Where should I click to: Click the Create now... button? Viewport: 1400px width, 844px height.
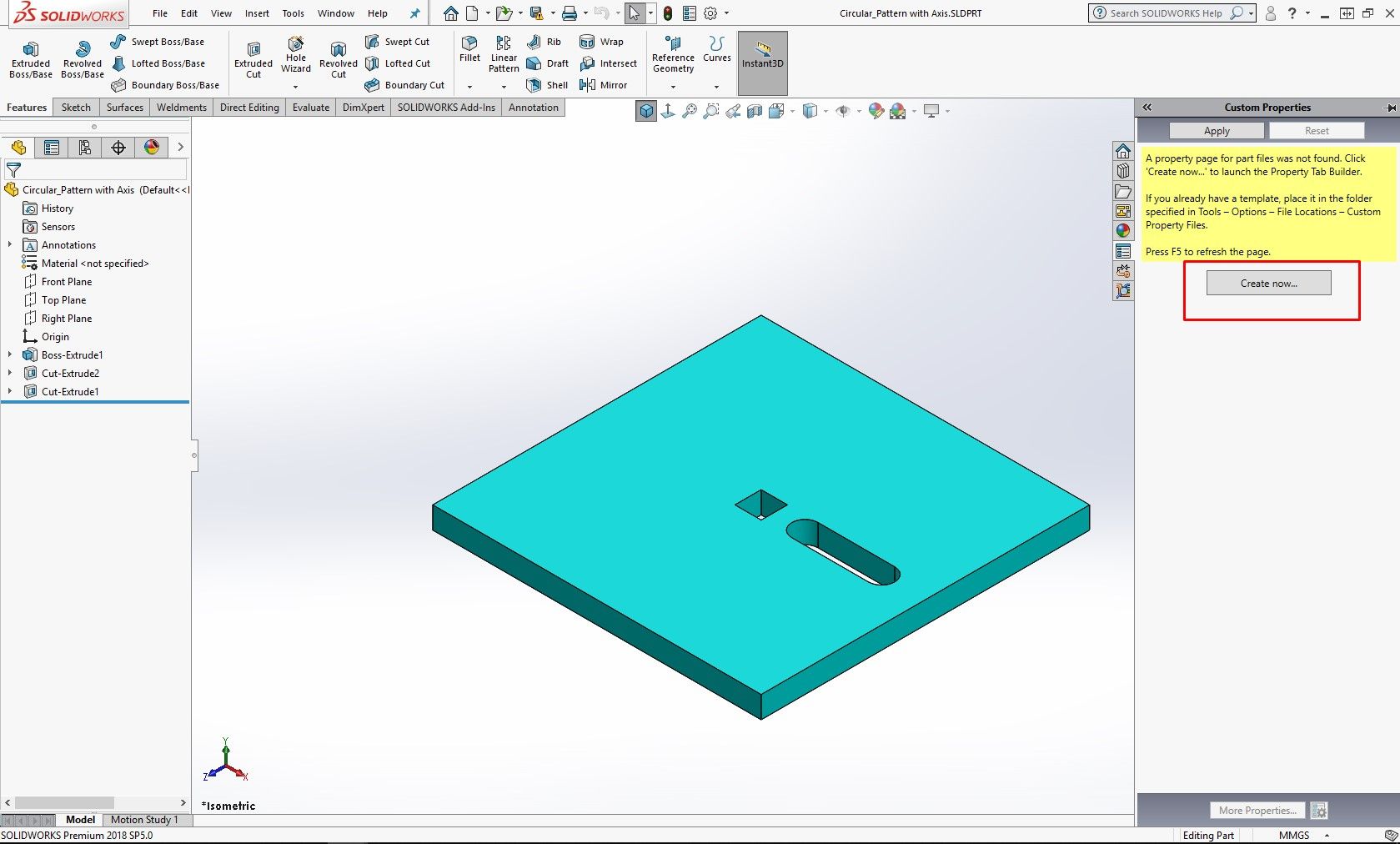pyautogui.click(x=1268, y=284)
